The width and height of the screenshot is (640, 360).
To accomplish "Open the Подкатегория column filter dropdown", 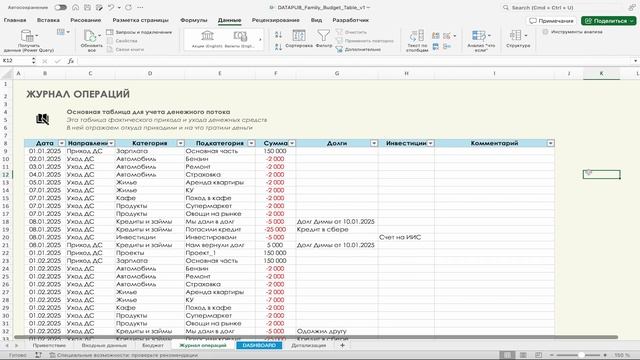I will click(x=251, y=143).
